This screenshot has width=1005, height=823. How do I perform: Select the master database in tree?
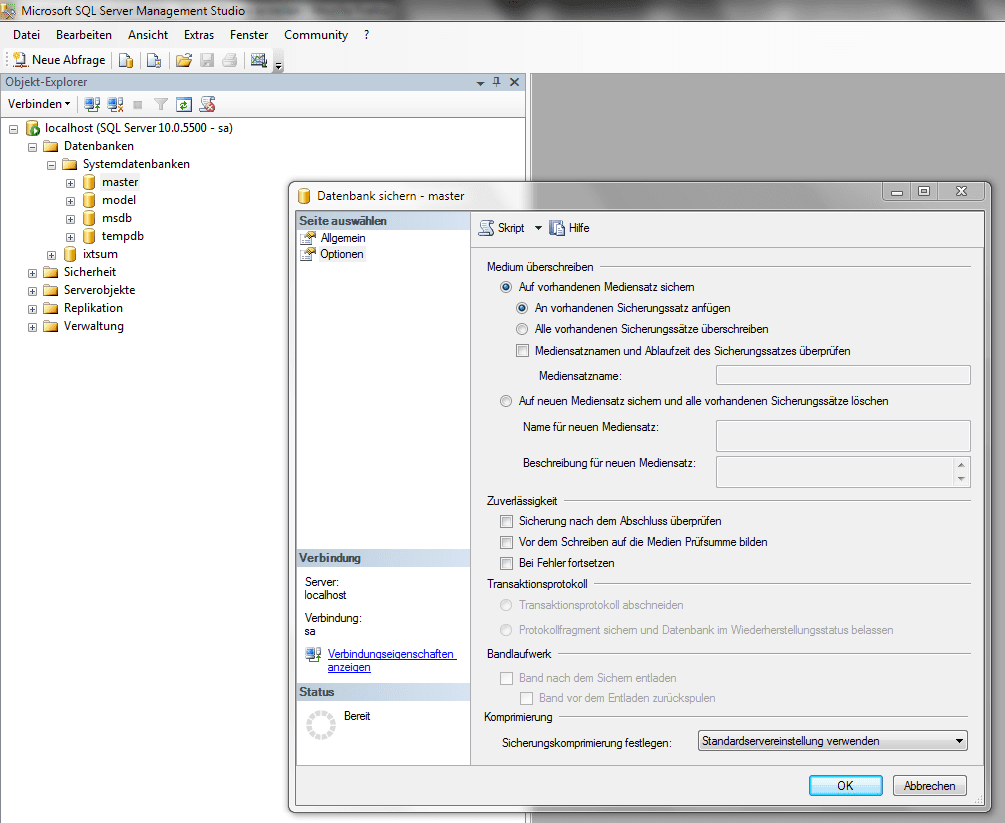(120, 182)
